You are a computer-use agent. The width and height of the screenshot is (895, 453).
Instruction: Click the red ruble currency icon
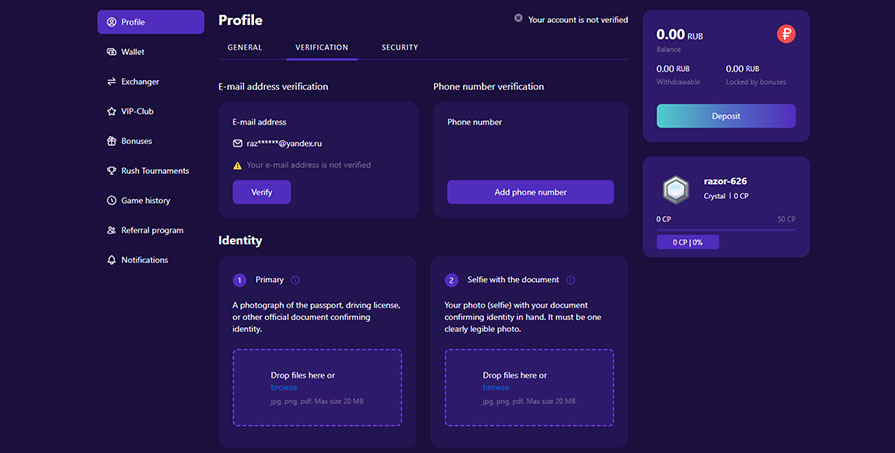[x=786, y=35]
